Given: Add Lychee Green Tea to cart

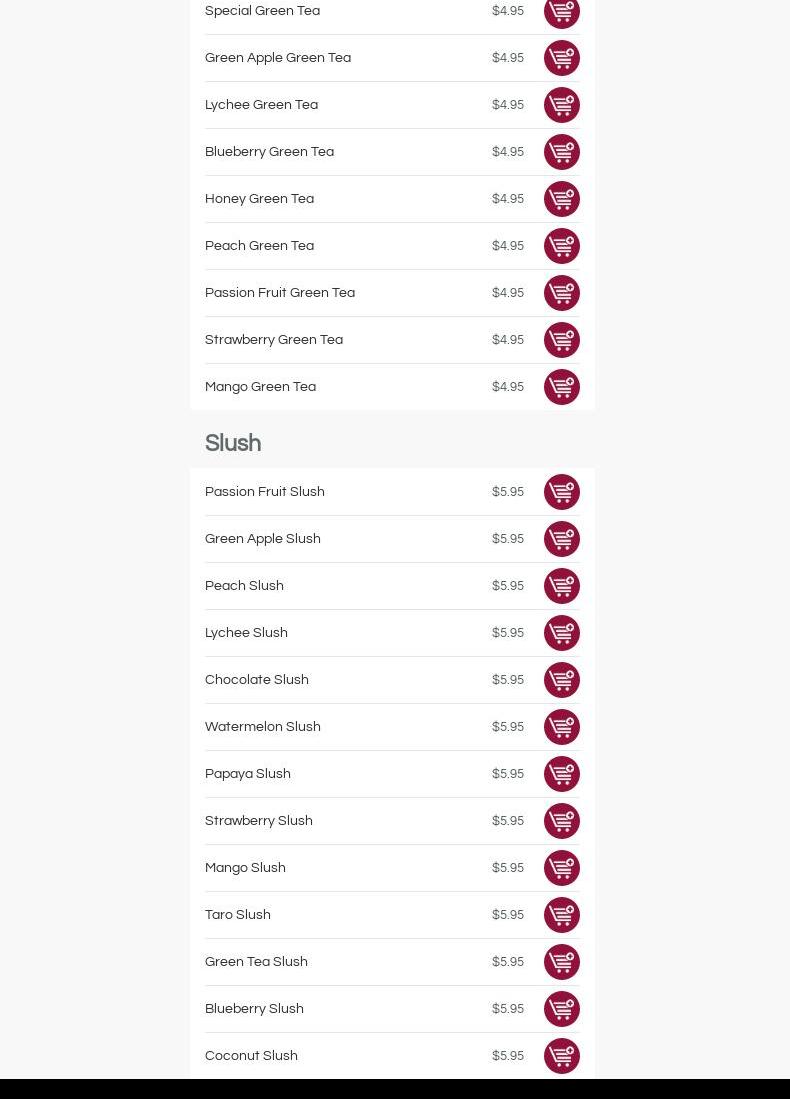Looking at the screenshot, I should click(561, 105).
